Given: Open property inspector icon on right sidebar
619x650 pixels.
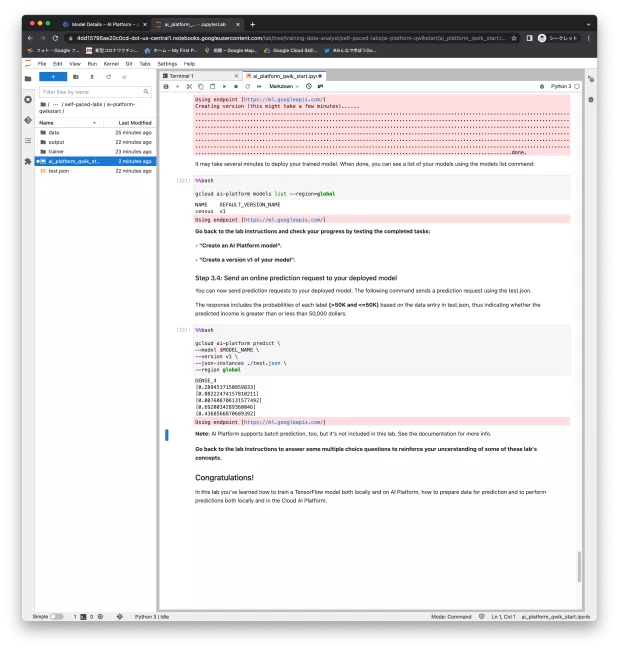Looking at the screenshot, I should pos(591,79).
